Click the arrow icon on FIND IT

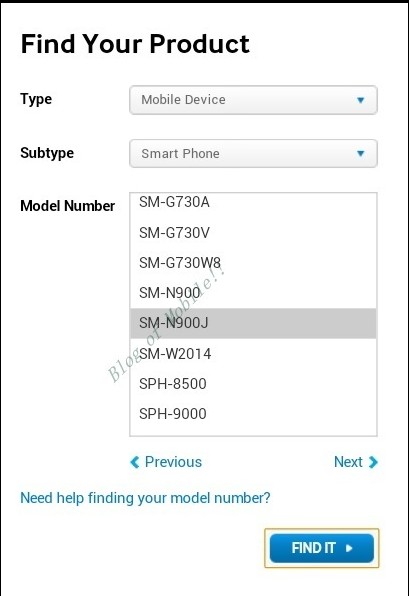coord(349,548)
